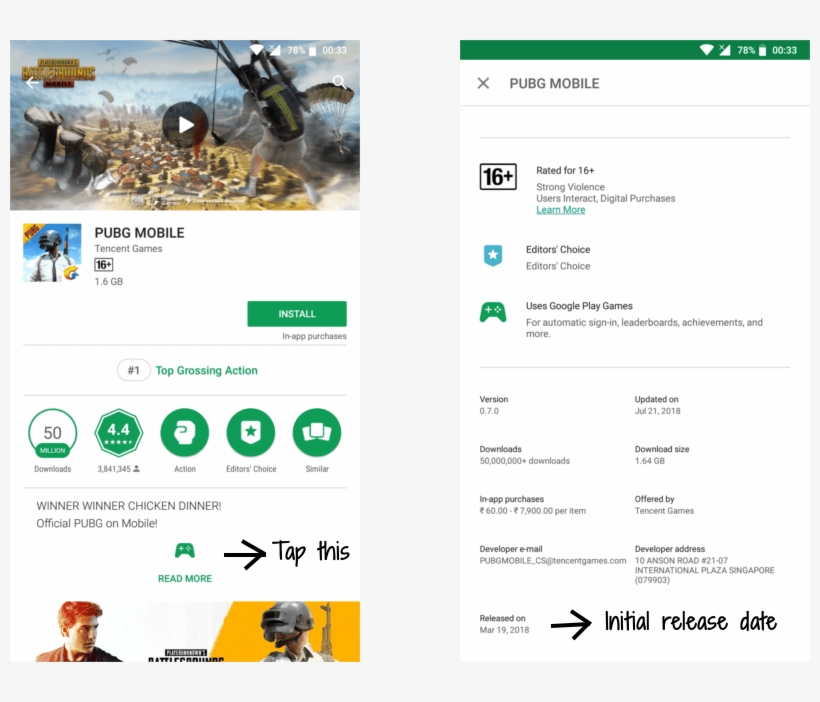Viewport: 820px width, 702px height.
Task: Tap the developer address 10 ANSON ROAD text
Action: coord(704,570)
